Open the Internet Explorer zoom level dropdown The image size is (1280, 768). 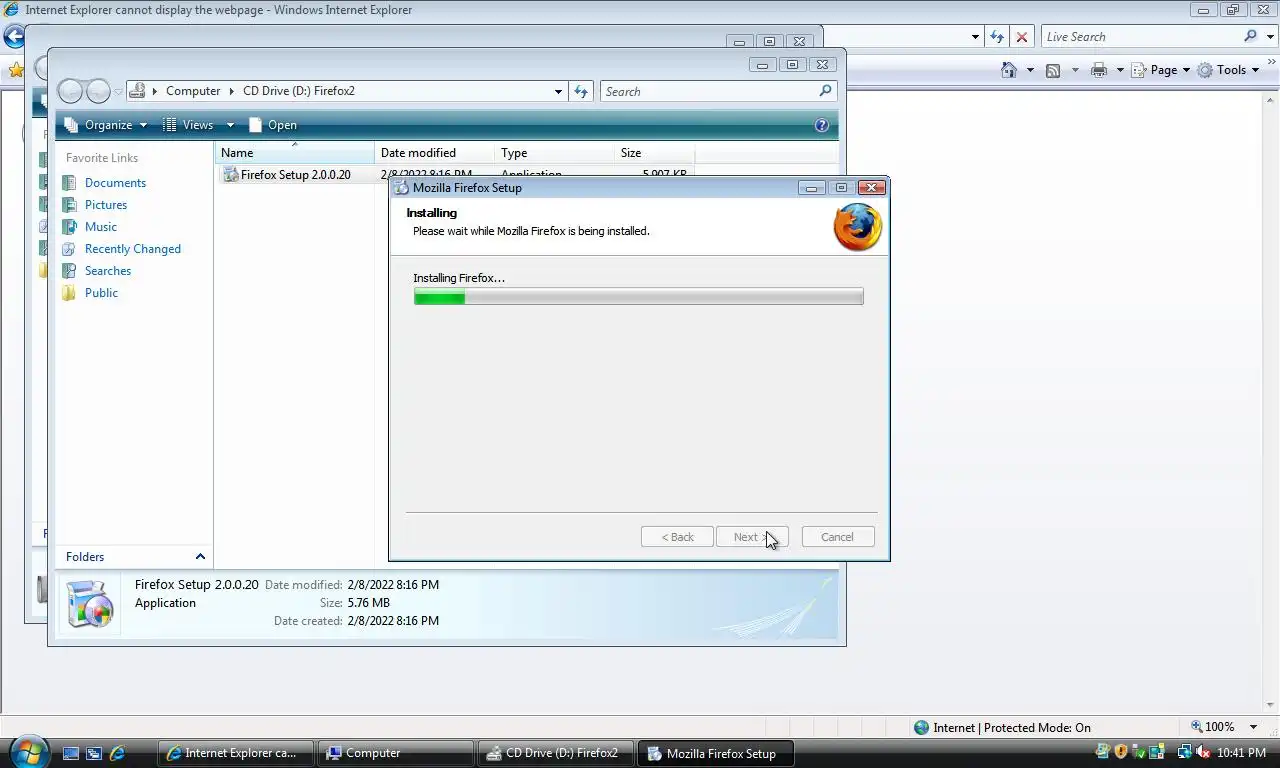tap(1255, 727)
